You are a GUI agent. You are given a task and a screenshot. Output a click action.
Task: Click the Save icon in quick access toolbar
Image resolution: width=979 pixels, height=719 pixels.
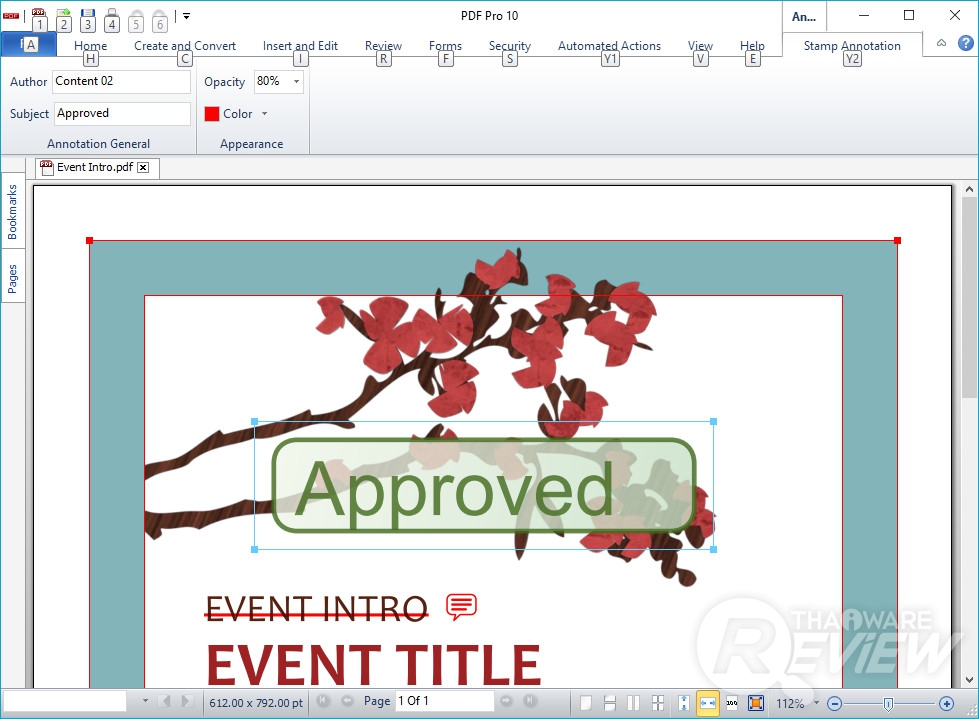pyautogui.click(x=87, y=16)
